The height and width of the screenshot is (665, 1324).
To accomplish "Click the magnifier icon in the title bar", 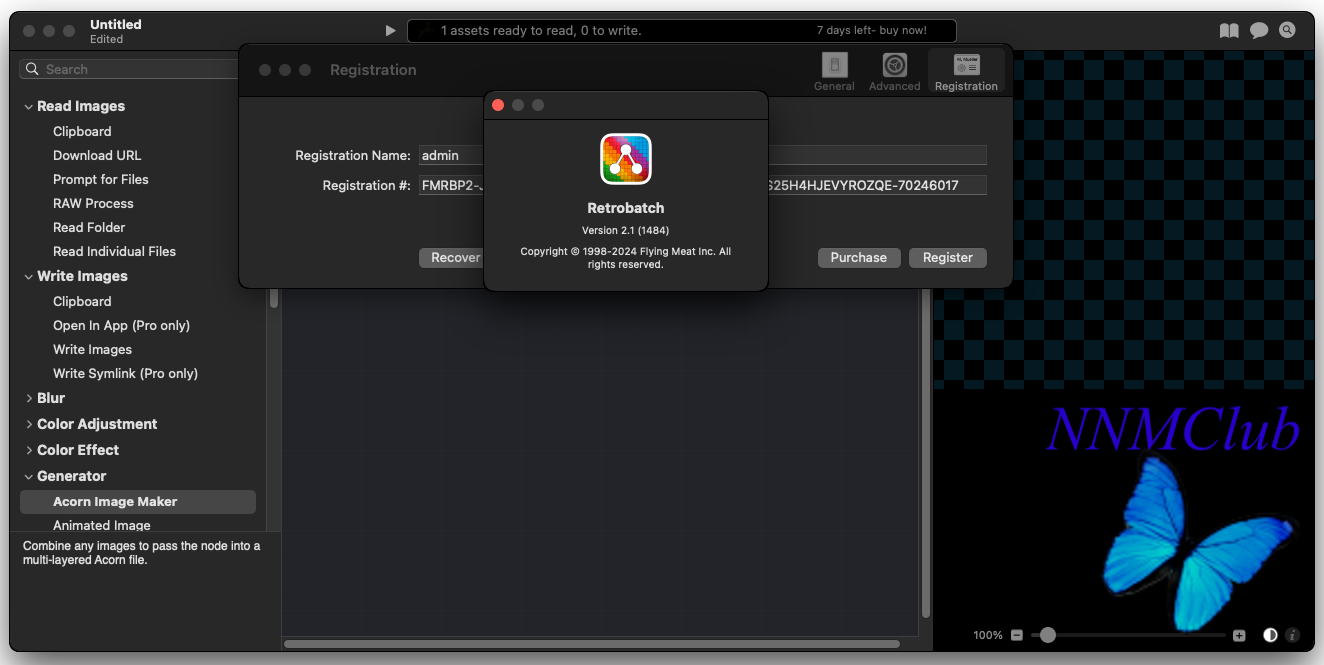I will pos(1287,31).
